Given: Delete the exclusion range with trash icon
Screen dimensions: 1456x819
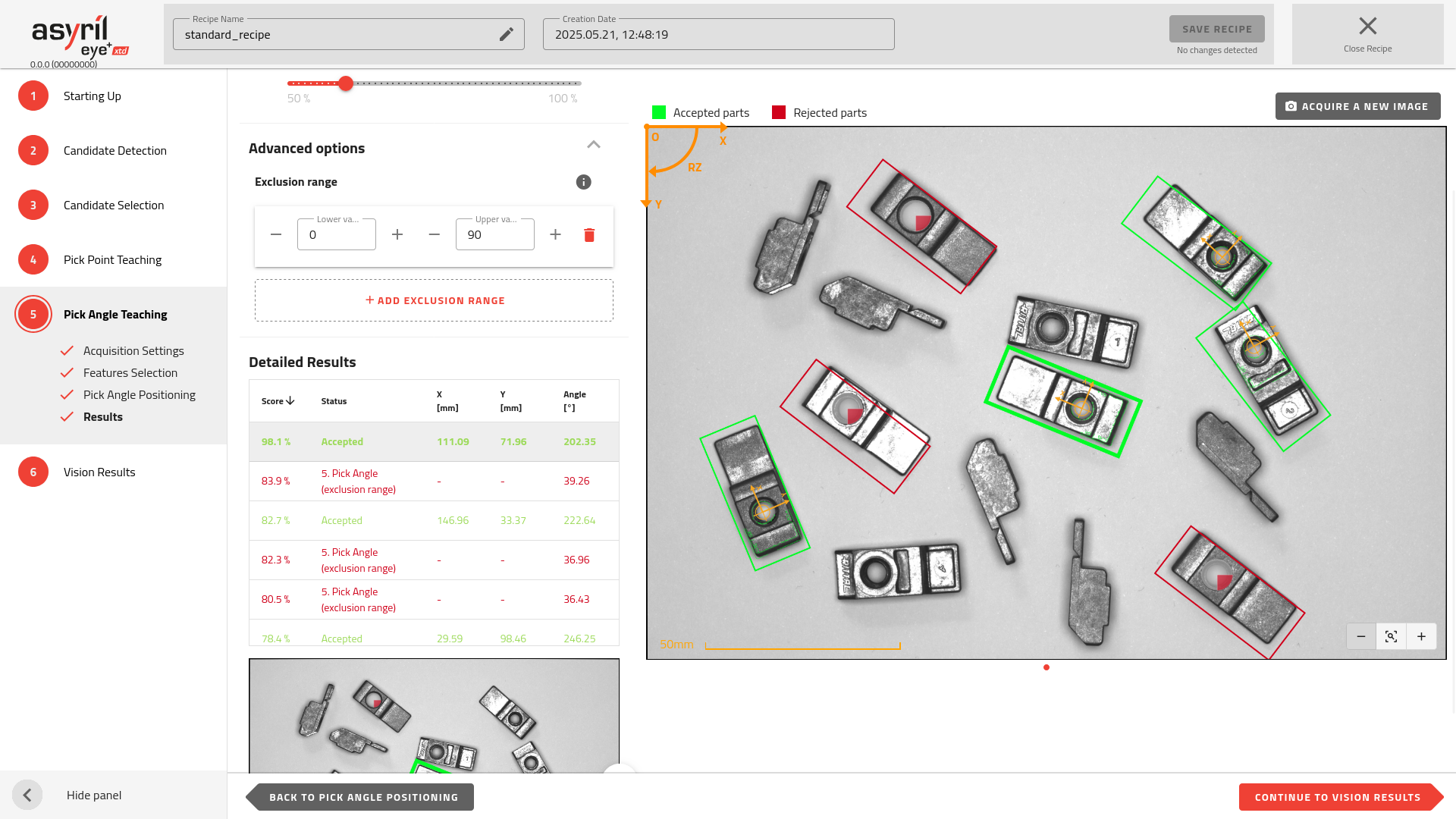Looking at the screenshot, I should pos(589,235).
